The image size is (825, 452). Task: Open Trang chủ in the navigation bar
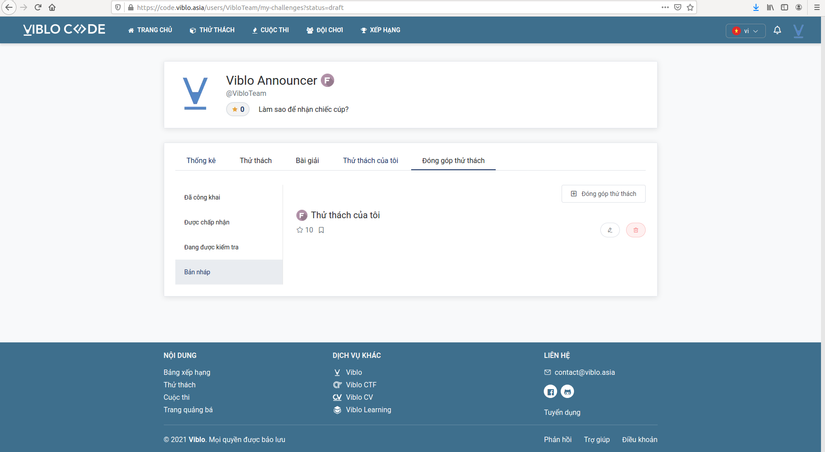(x=150, y=30)
